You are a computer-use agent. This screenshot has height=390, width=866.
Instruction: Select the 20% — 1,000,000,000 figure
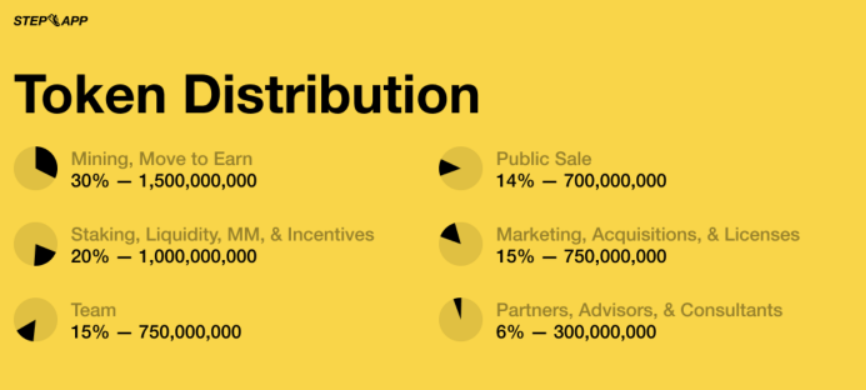tap(164, 256)
